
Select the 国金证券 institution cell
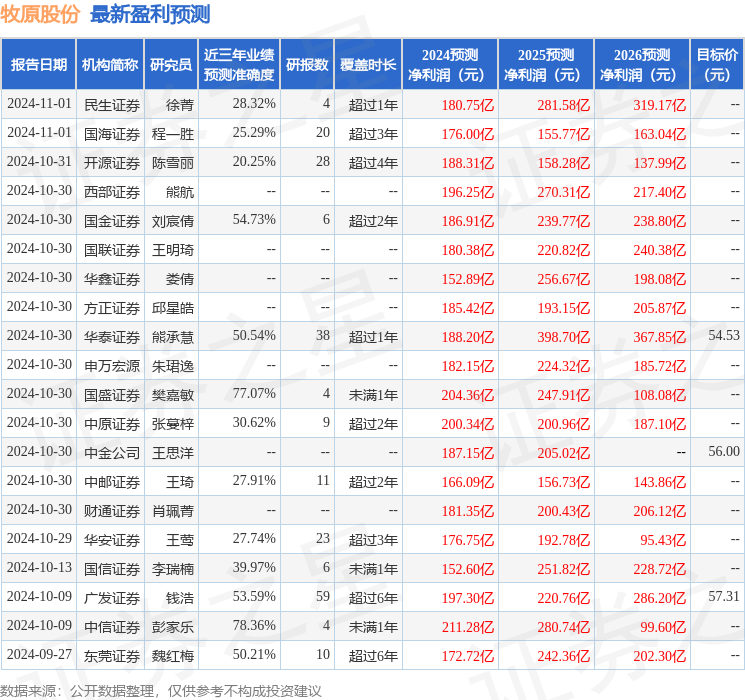pyautogui.click(x=112, y=221)
